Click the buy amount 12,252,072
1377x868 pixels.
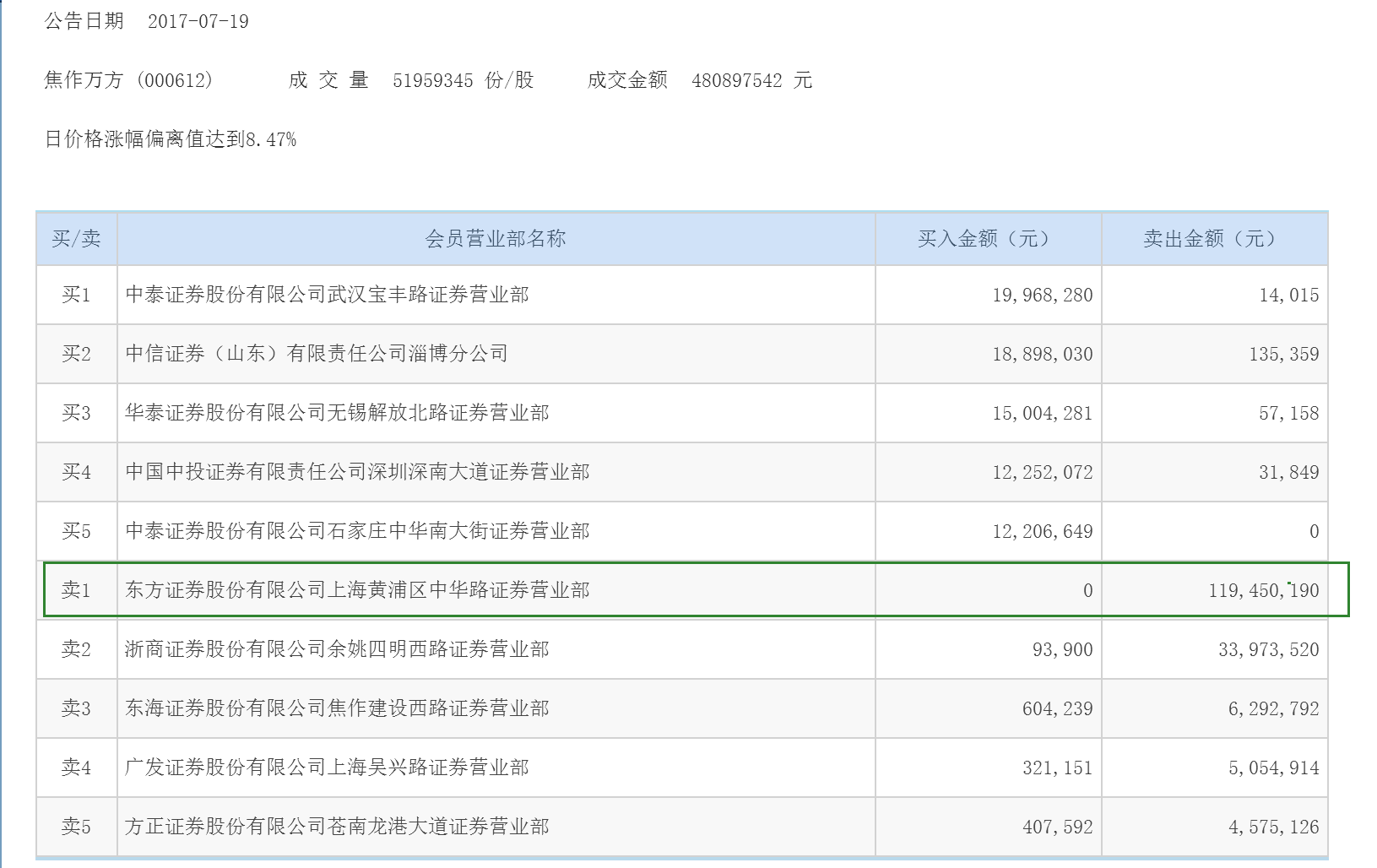click(1043, 473)
